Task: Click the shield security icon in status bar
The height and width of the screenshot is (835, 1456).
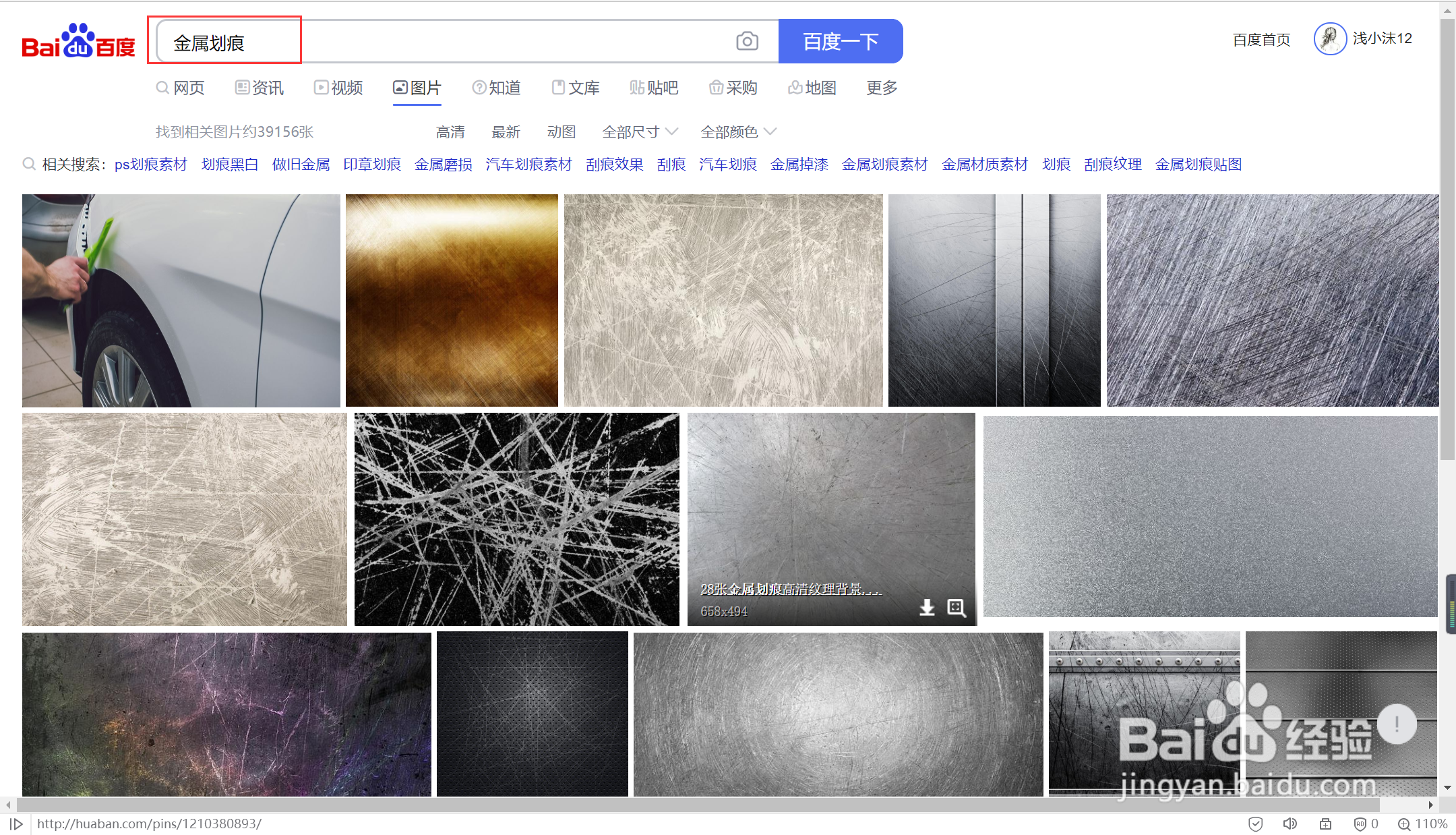Action: point(1255,824)
